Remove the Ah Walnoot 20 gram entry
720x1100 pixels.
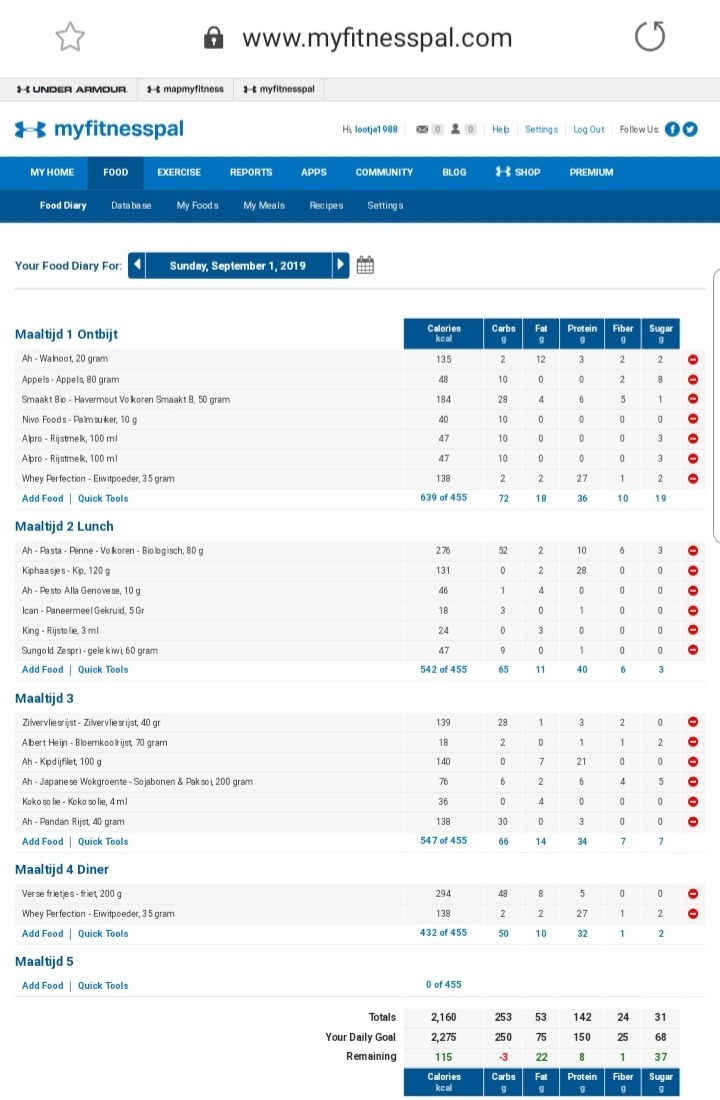point(693,359)
